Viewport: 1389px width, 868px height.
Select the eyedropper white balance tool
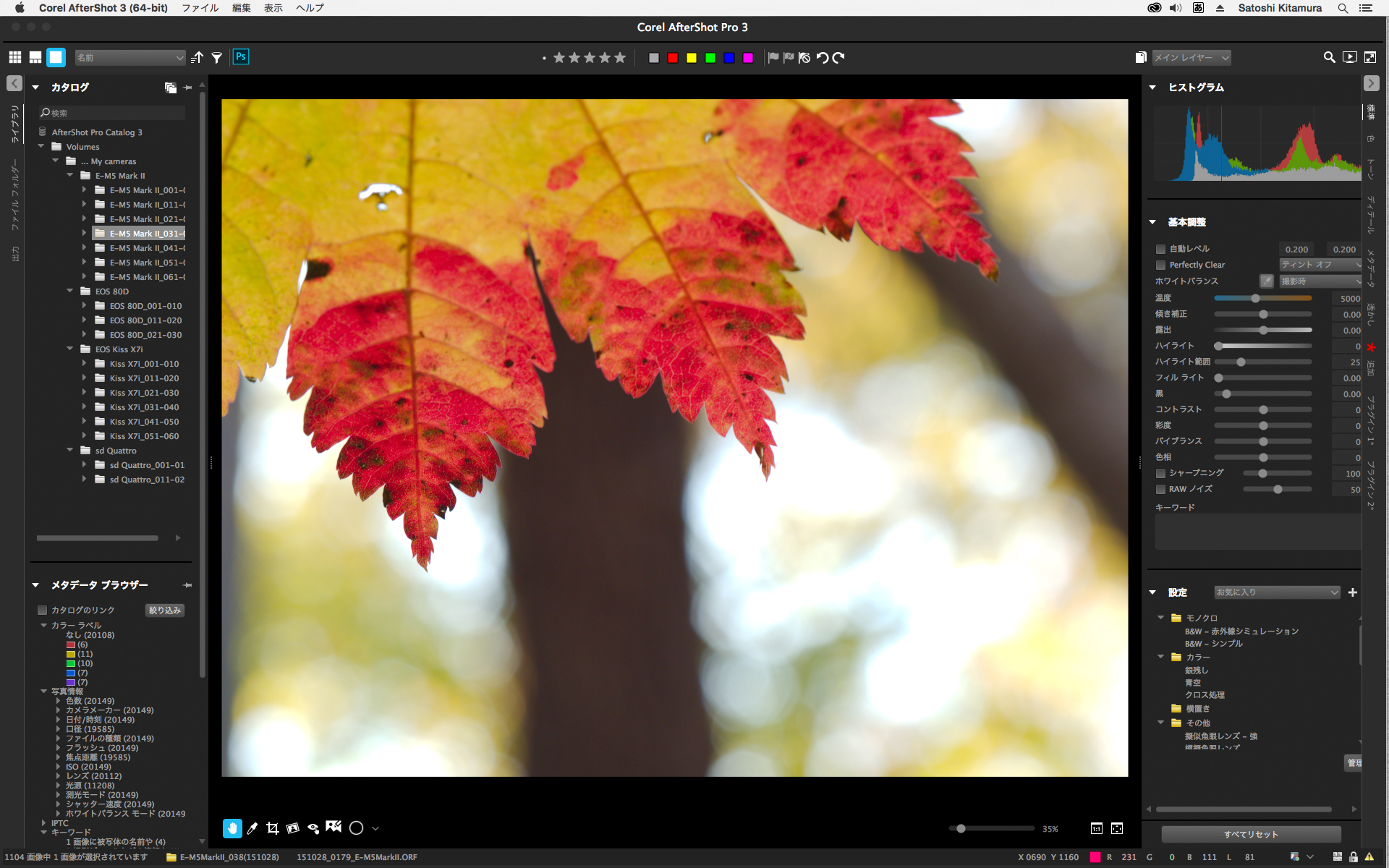pyautogui.click(x=252, y=828)
